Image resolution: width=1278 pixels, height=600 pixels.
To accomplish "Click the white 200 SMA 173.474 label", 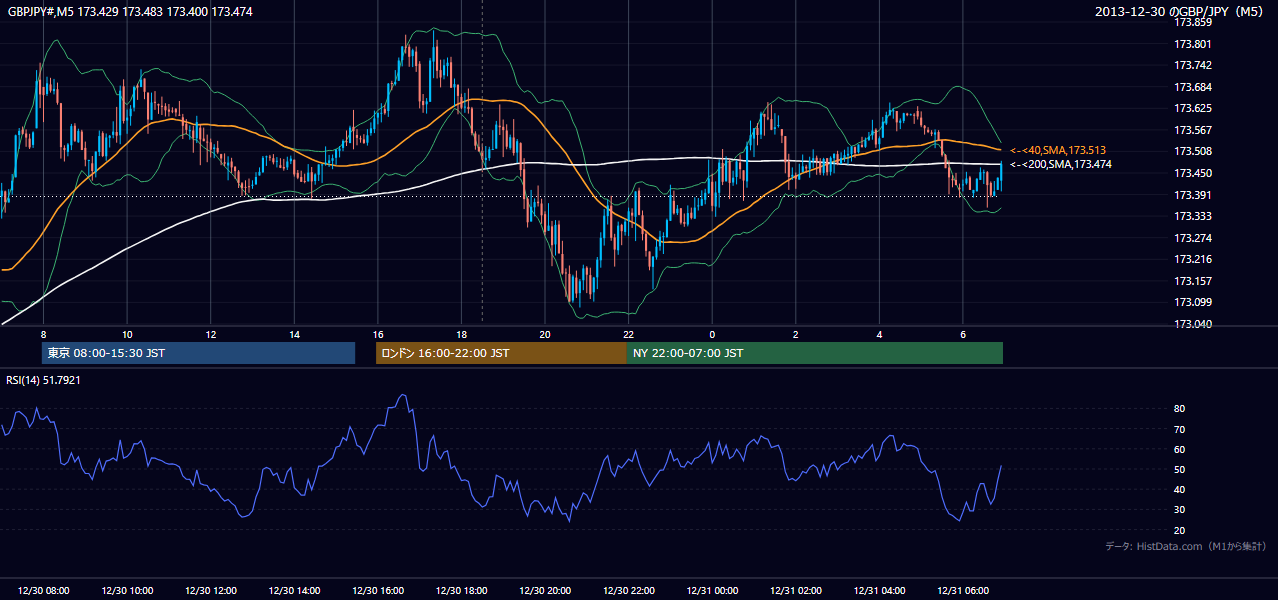I will click(1061, 164).
